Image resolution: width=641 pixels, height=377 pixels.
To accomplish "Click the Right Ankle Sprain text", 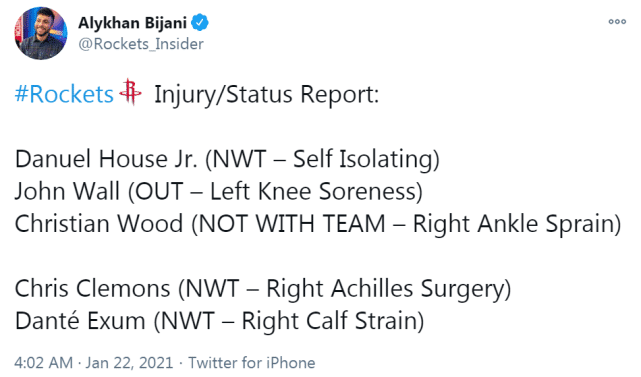I will coord(513,224).
